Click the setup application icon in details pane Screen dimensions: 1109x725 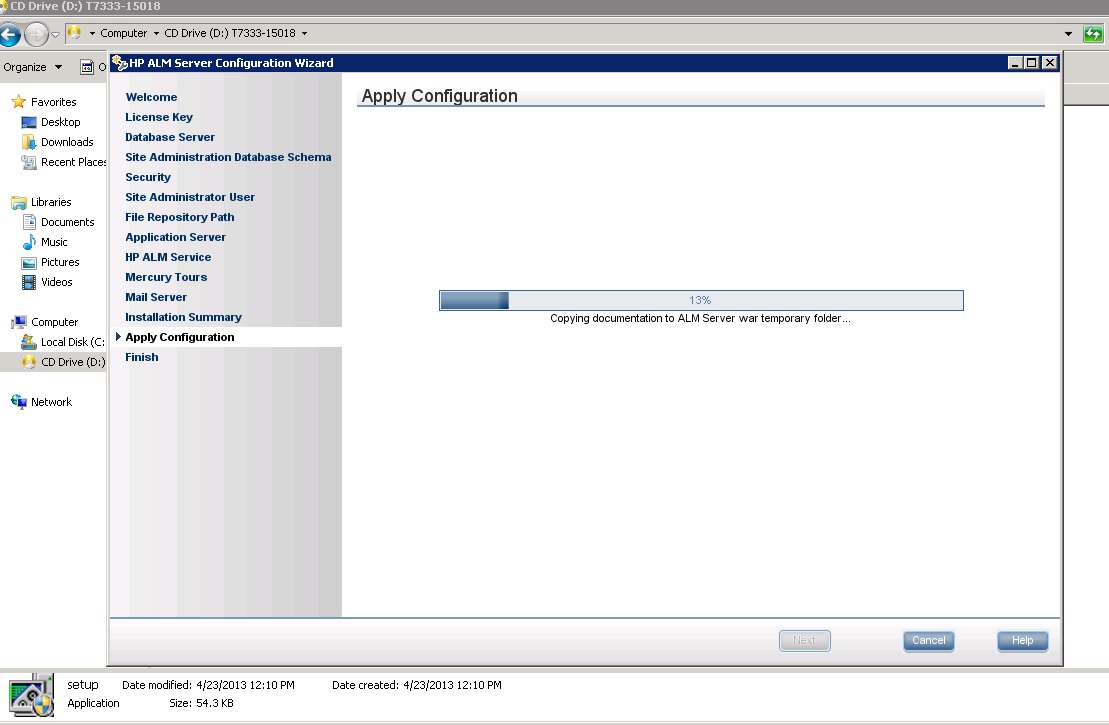click(x=31, y=695)
